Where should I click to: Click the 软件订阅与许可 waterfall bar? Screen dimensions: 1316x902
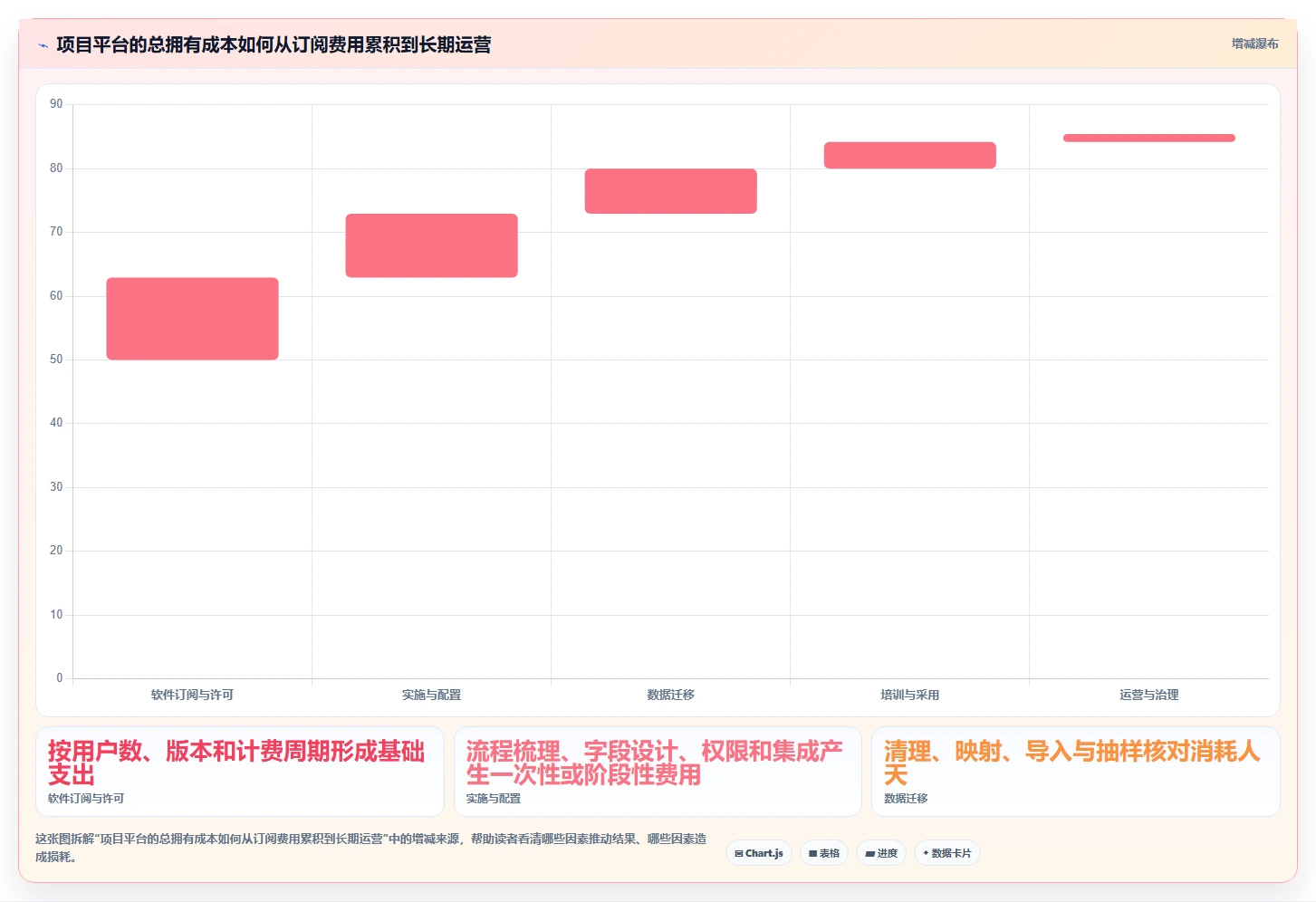tap(192, 319)
